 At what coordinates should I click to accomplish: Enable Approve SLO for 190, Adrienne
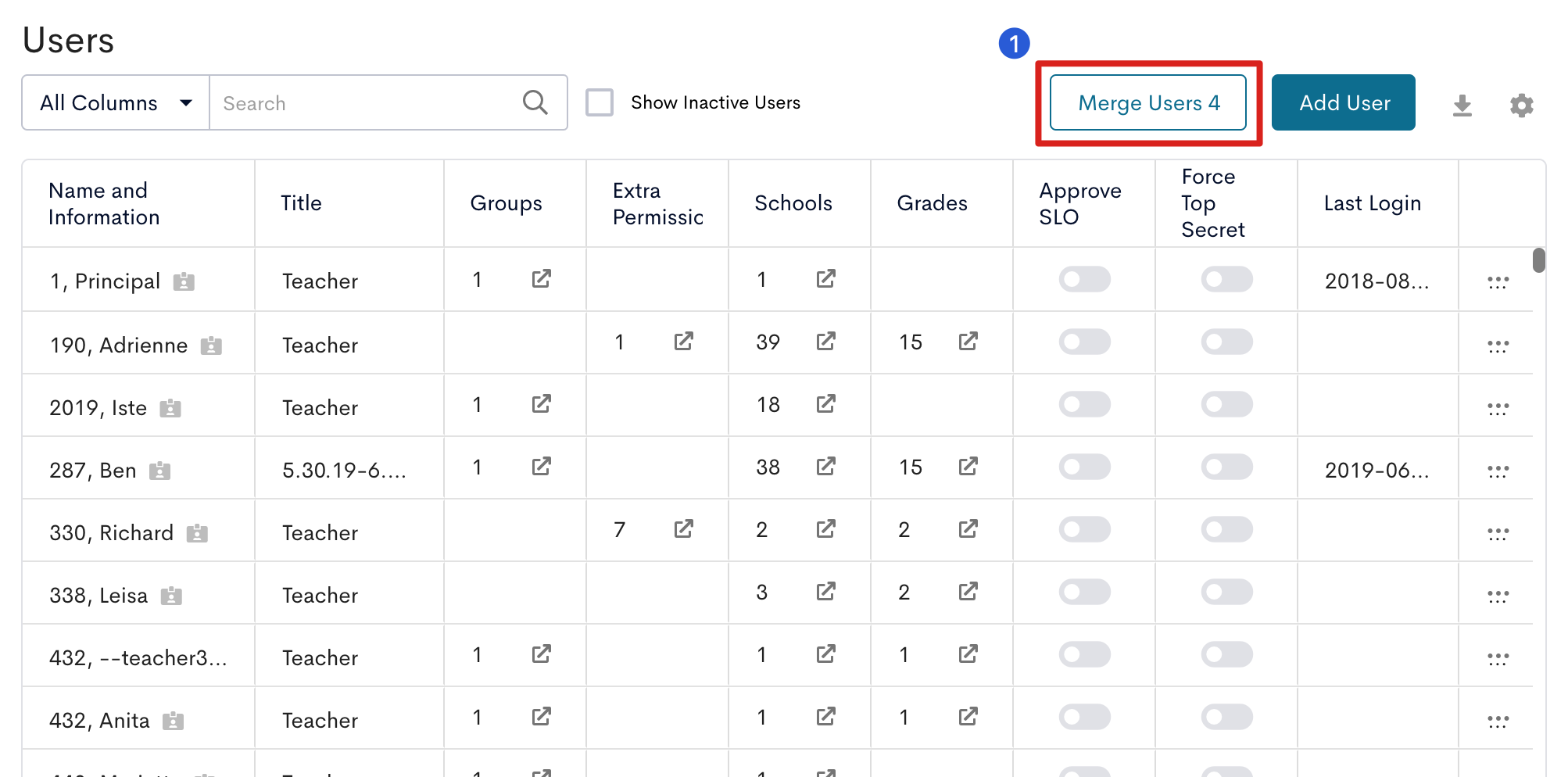1084,342
